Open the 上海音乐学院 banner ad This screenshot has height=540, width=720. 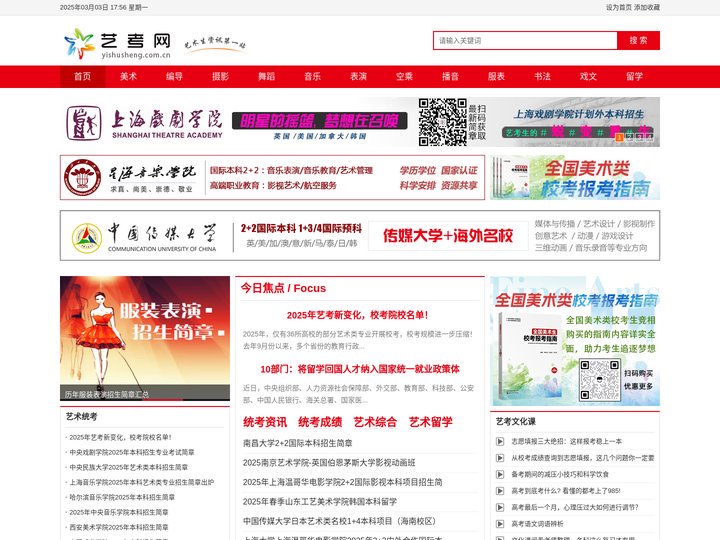(x=272, y=178)
